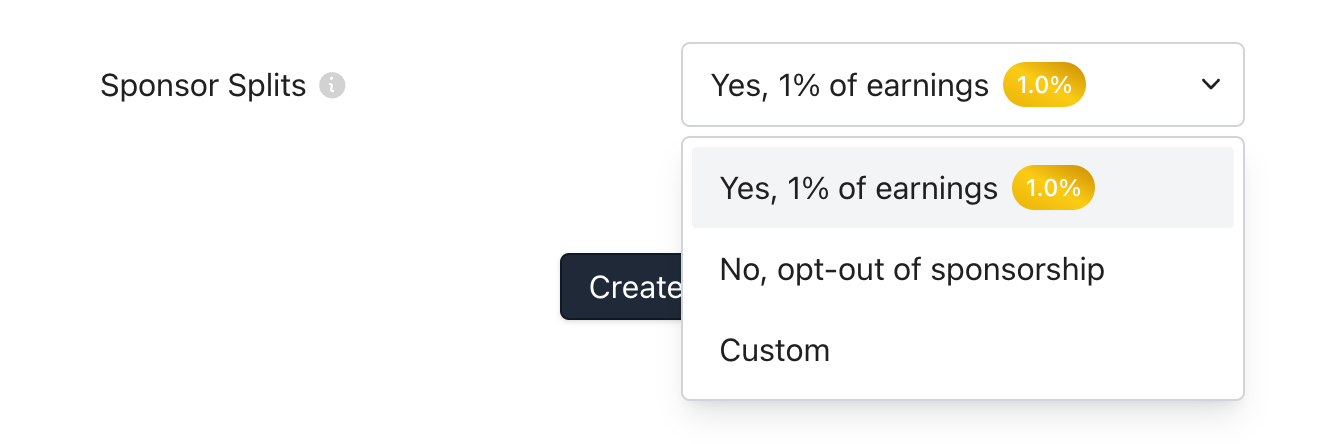Click the Sponsor Splits info icon
Screen dimensions: 1342x444
click(x=332, y=86)
